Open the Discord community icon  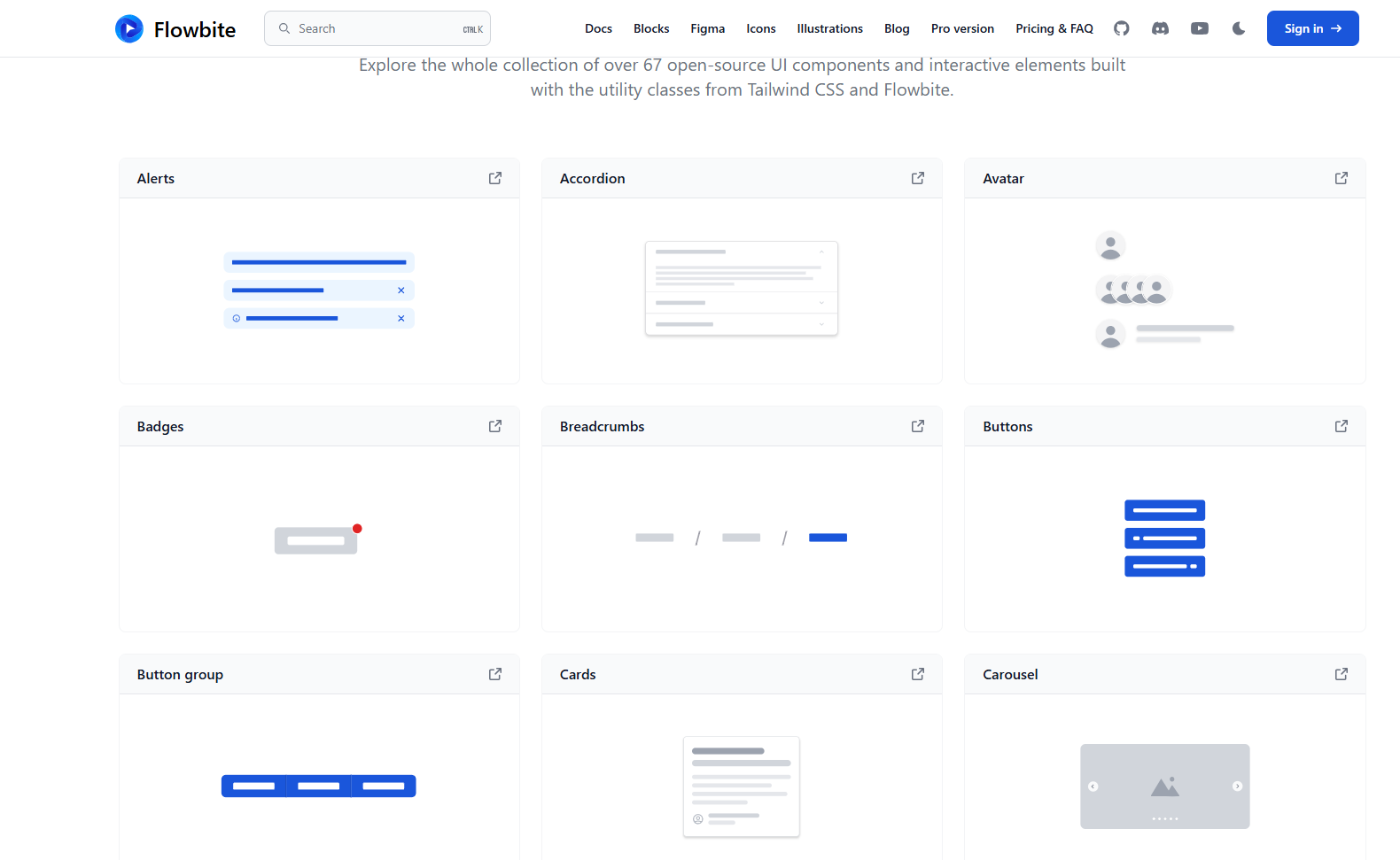(1160, 28)
